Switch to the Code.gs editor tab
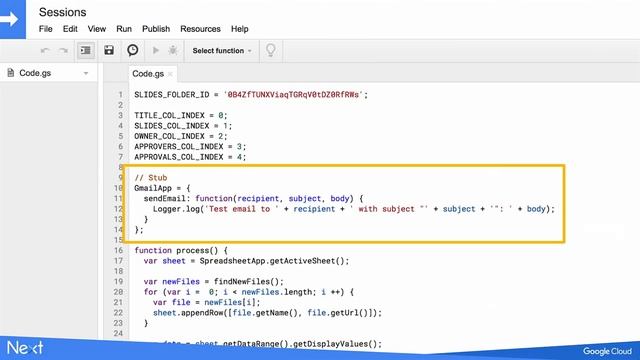 pyautogui.click(x=148, y=74)
